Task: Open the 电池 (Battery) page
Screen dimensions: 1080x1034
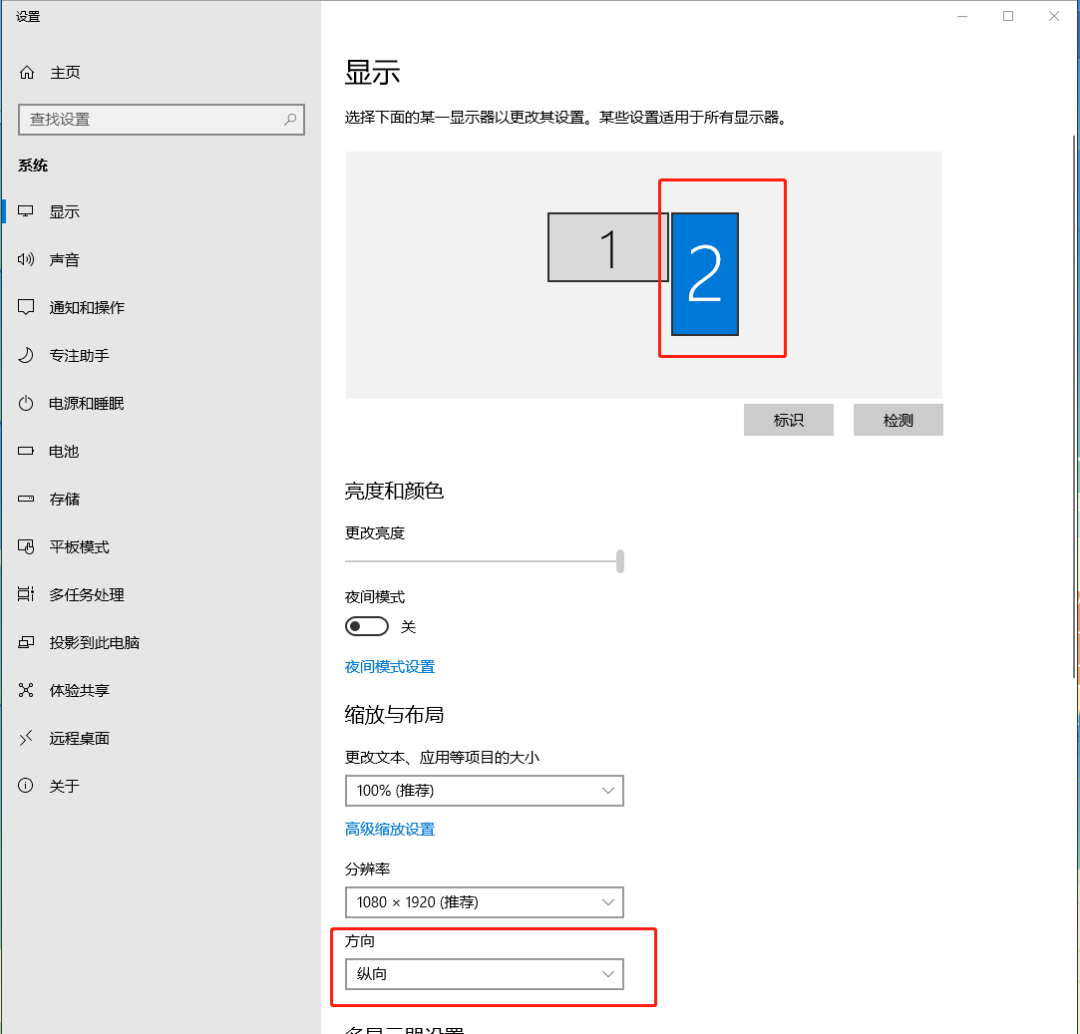Action: click(64, 451)
